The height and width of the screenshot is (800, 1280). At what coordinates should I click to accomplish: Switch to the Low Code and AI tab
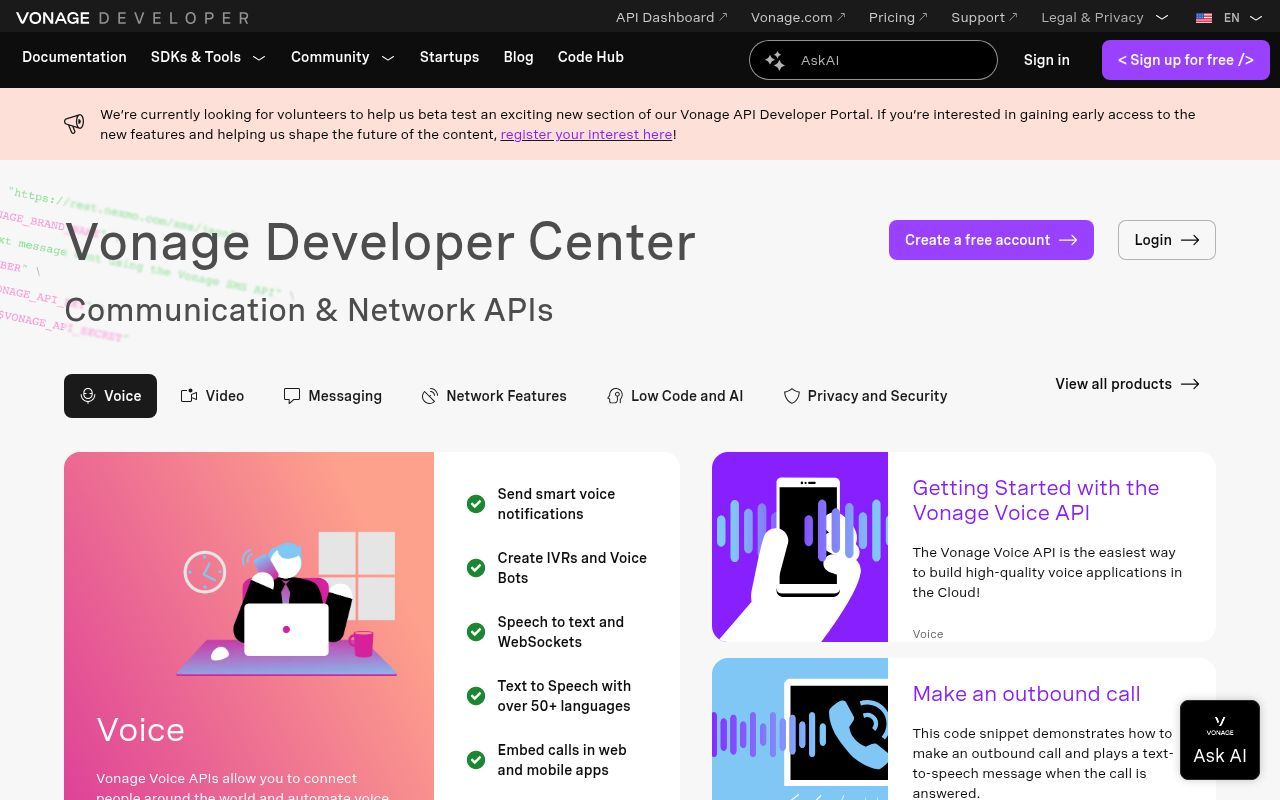[675, 396]
